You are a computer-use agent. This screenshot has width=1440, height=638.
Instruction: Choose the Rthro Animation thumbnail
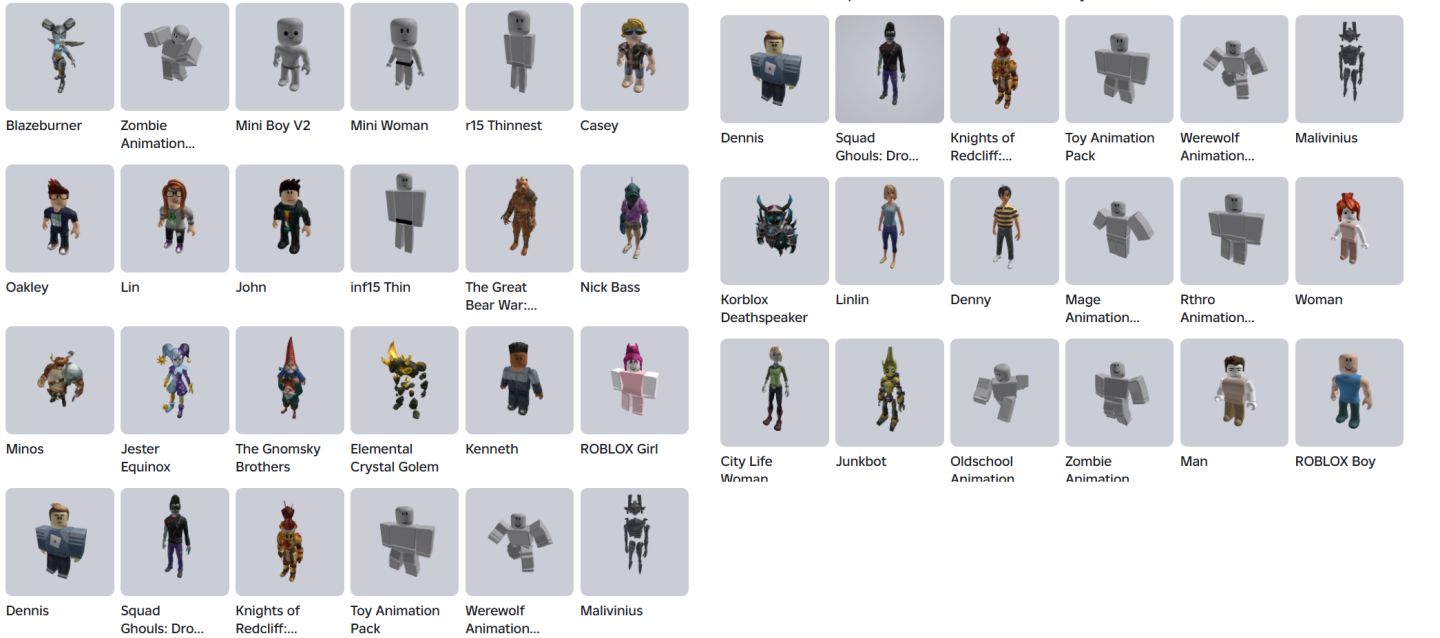pos(1235,231)
